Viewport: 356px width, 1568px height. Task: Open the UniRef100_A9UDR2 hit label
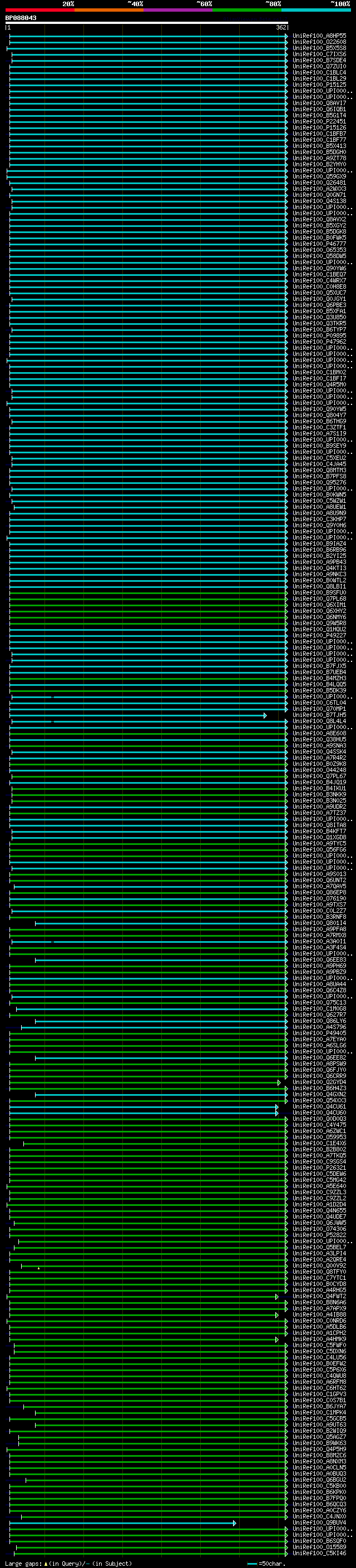tap(319, 807)
